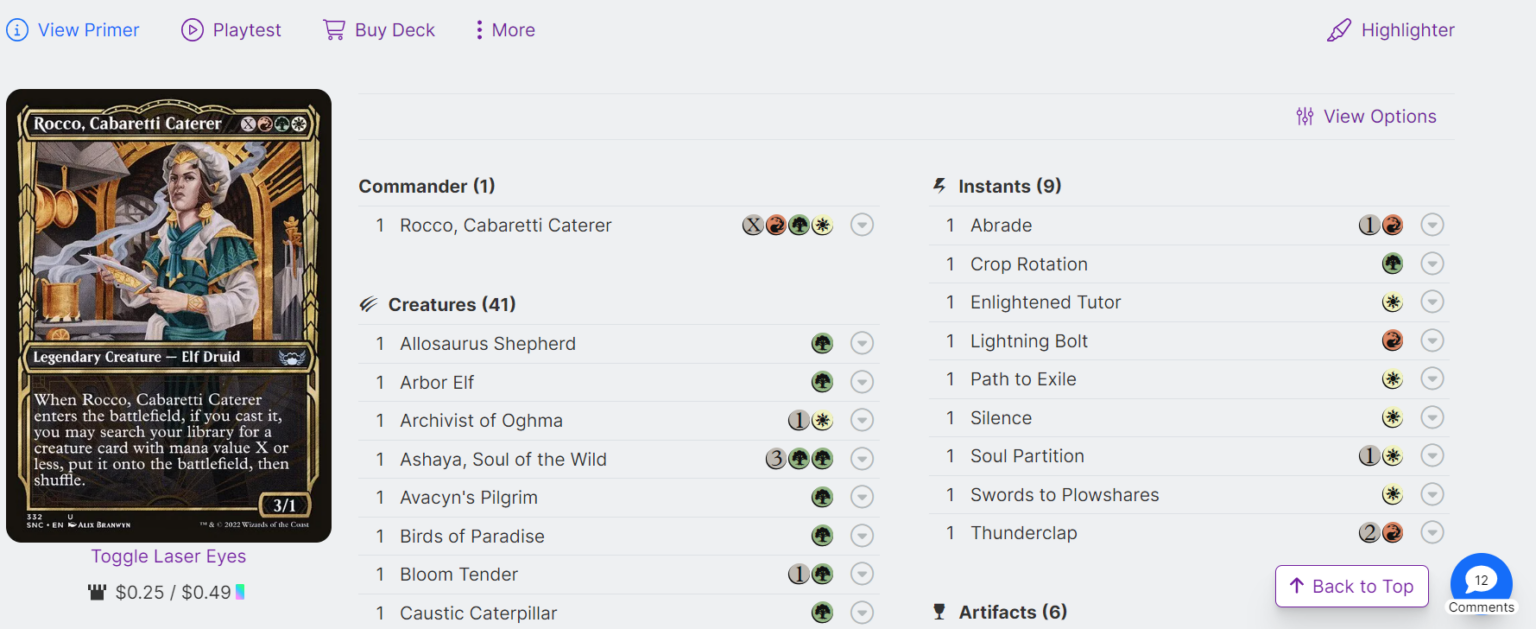1536x629 pixels.
Task: Open the Path to Exile card link
Action: point(1023,379)
